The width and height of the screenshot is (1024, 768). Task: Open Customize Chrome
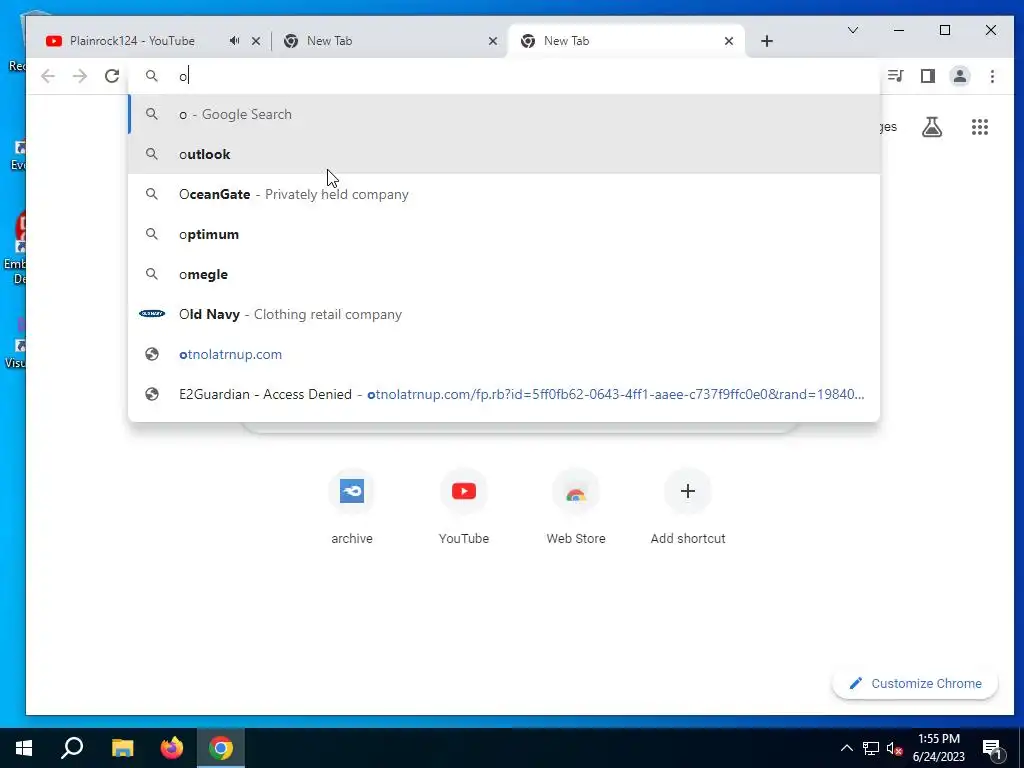click(x=915, y=684)
